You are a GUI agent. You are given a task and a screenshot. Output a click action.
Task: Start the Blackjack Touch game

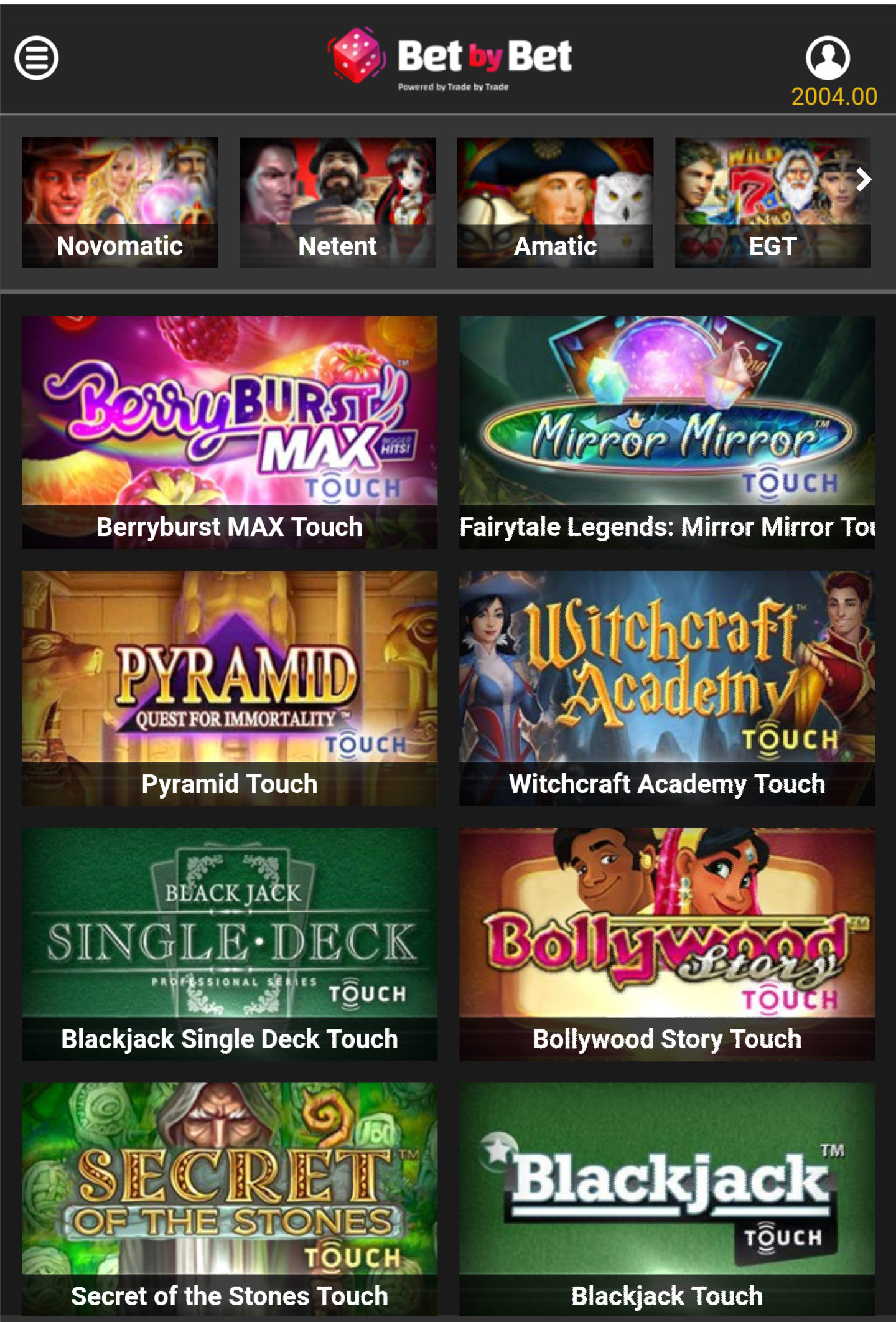pos(667,1199)
